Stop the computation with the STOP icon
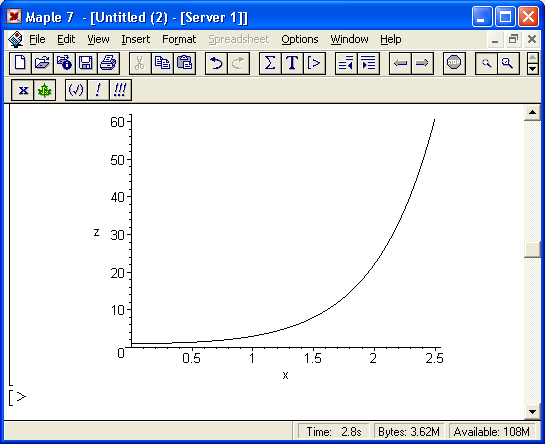The height and width of the screenshot is (444, 545). [454, 63]
